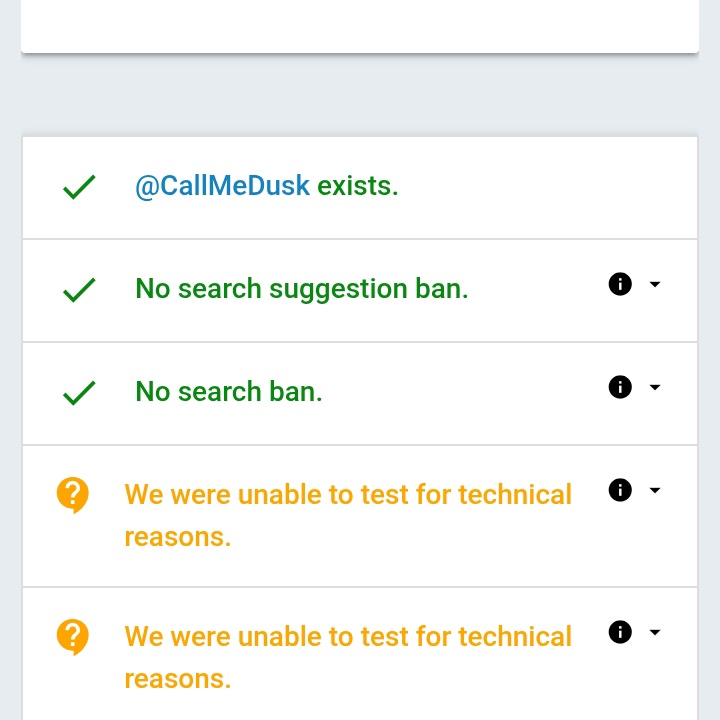Screen dimensions: 720x720
Task: Click first 'unable to test for technical reasons' message
Action: (x=348, y=515)
